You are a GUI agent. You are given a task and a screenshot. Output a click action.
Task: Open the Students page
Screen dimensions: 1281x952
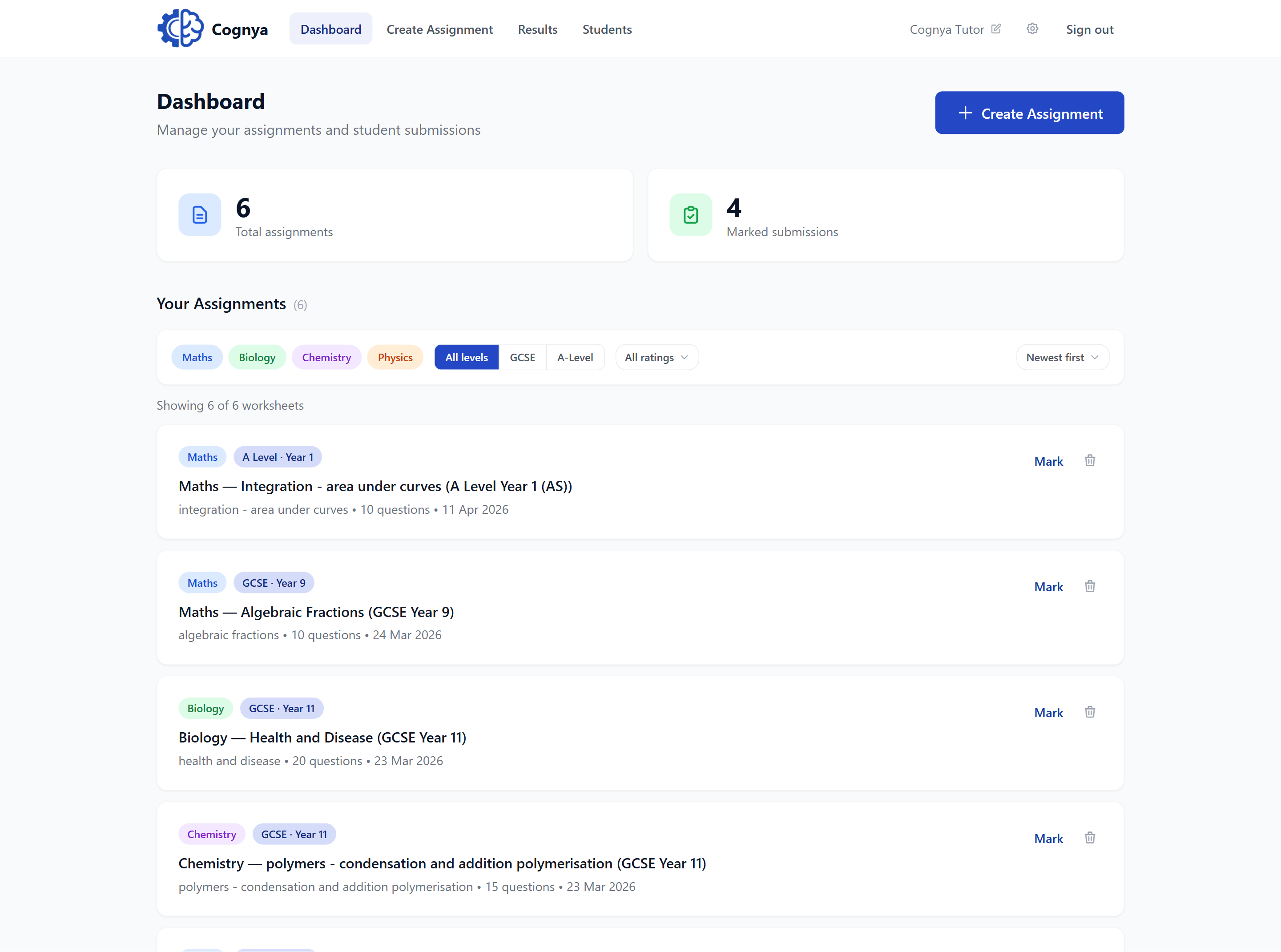(x=607, y=29)
